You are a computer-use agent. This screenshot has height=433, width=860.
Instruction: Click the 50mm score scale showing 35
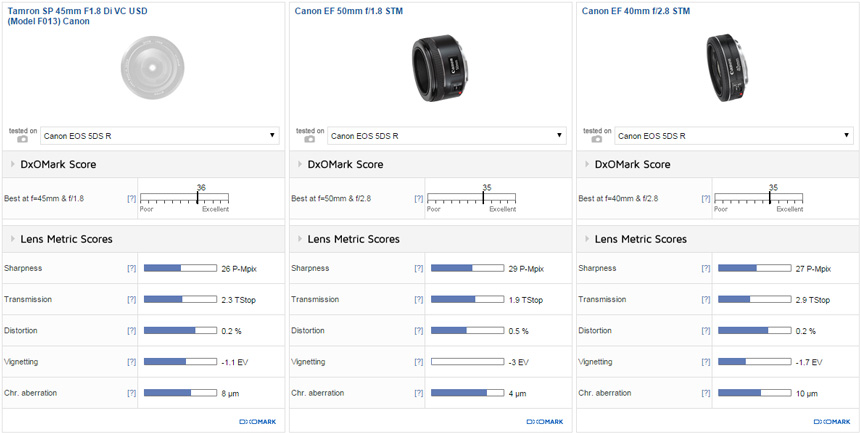[472, 199]
